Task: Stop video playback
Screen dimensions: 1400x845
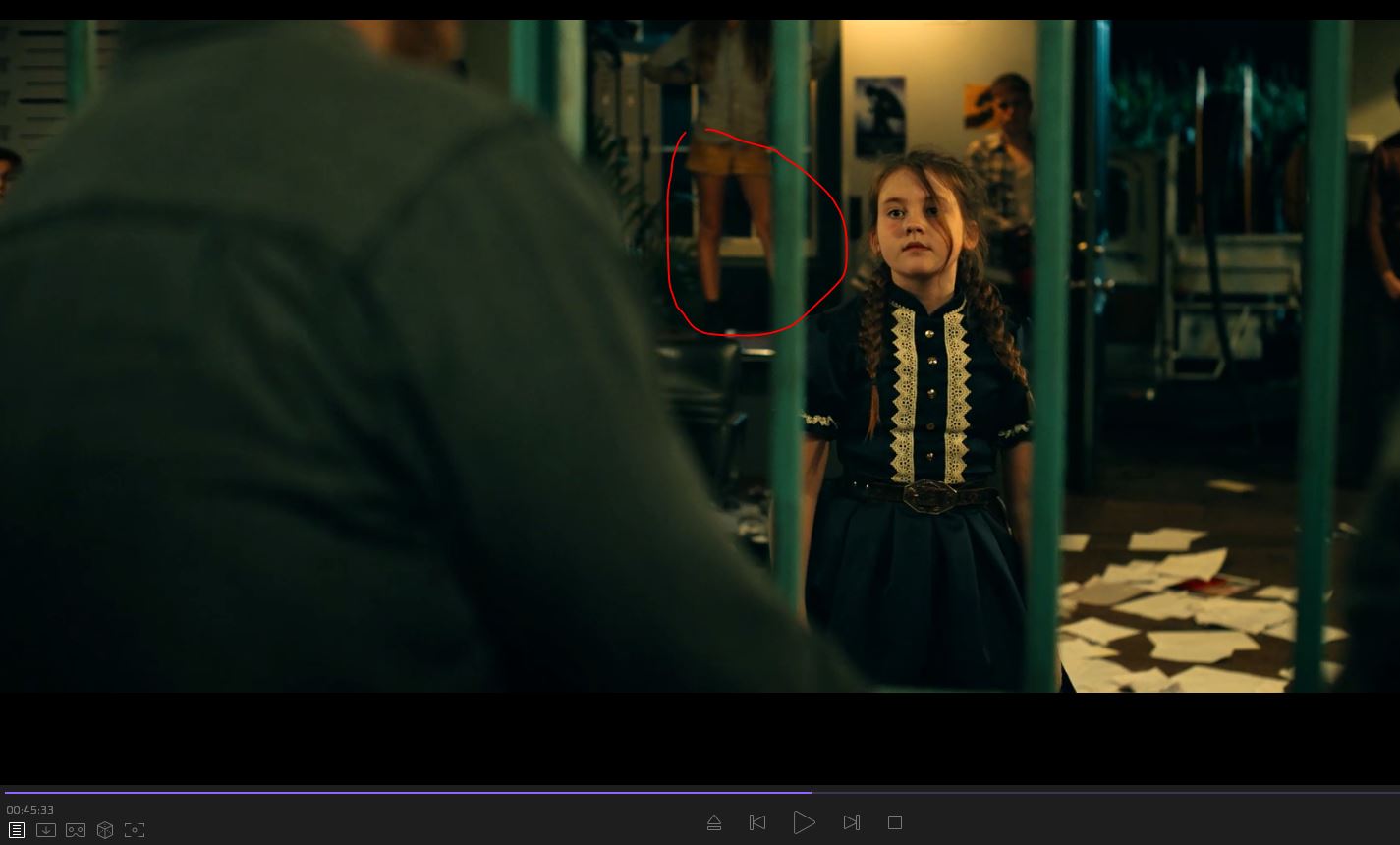Action: tap(895, 822)
